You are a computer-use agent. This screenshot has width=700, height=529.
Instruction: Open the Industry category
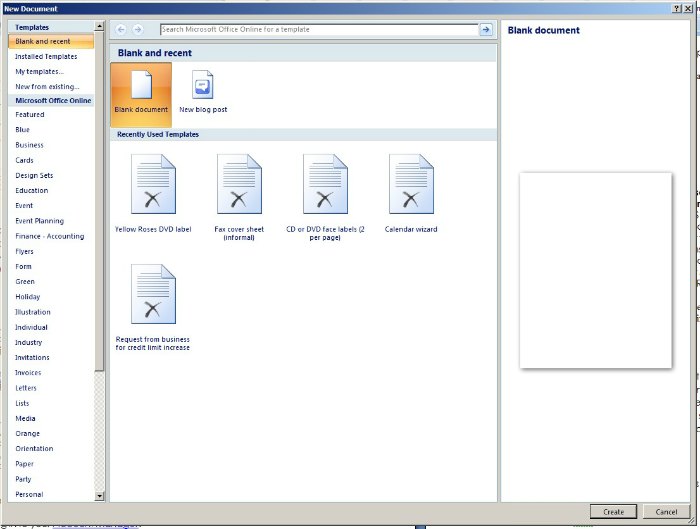[x=29, y=342]
